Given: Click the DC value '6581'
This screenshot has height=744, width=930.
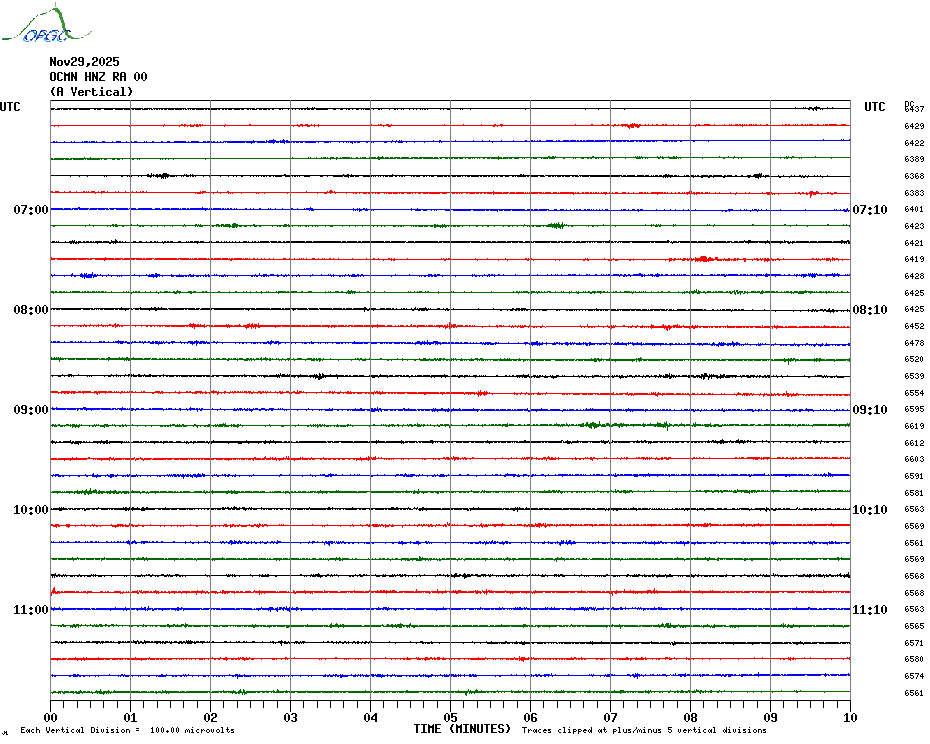Looking at the screenshot, I should click(x=915, y=493).
